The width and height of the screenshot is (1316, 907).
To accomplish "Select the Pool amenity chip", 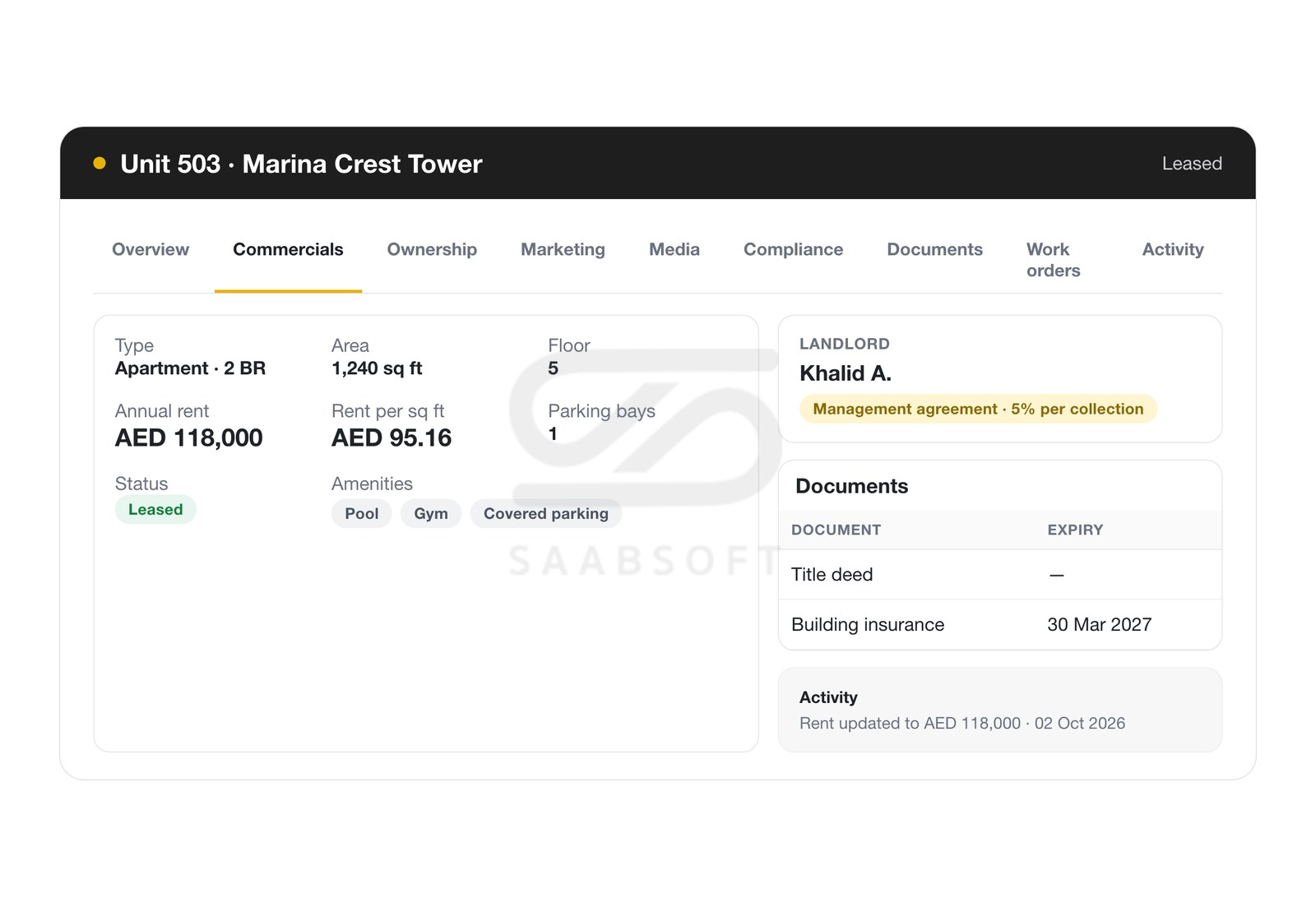I will (362, 514).
